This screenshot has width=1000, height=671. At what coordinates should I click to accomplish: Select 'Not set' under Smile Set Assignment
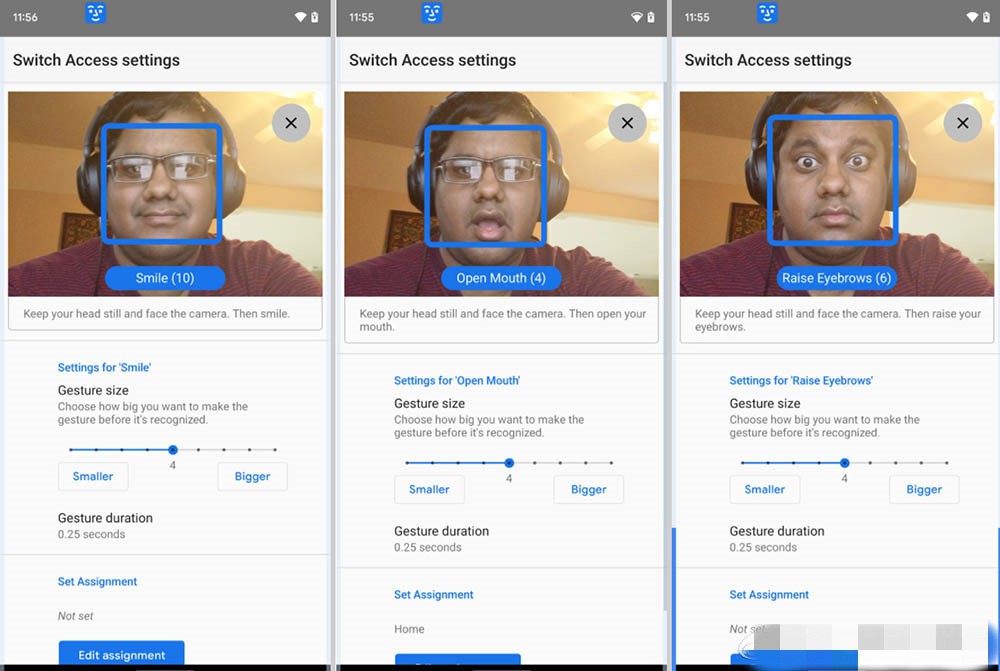tap(75, 616)
